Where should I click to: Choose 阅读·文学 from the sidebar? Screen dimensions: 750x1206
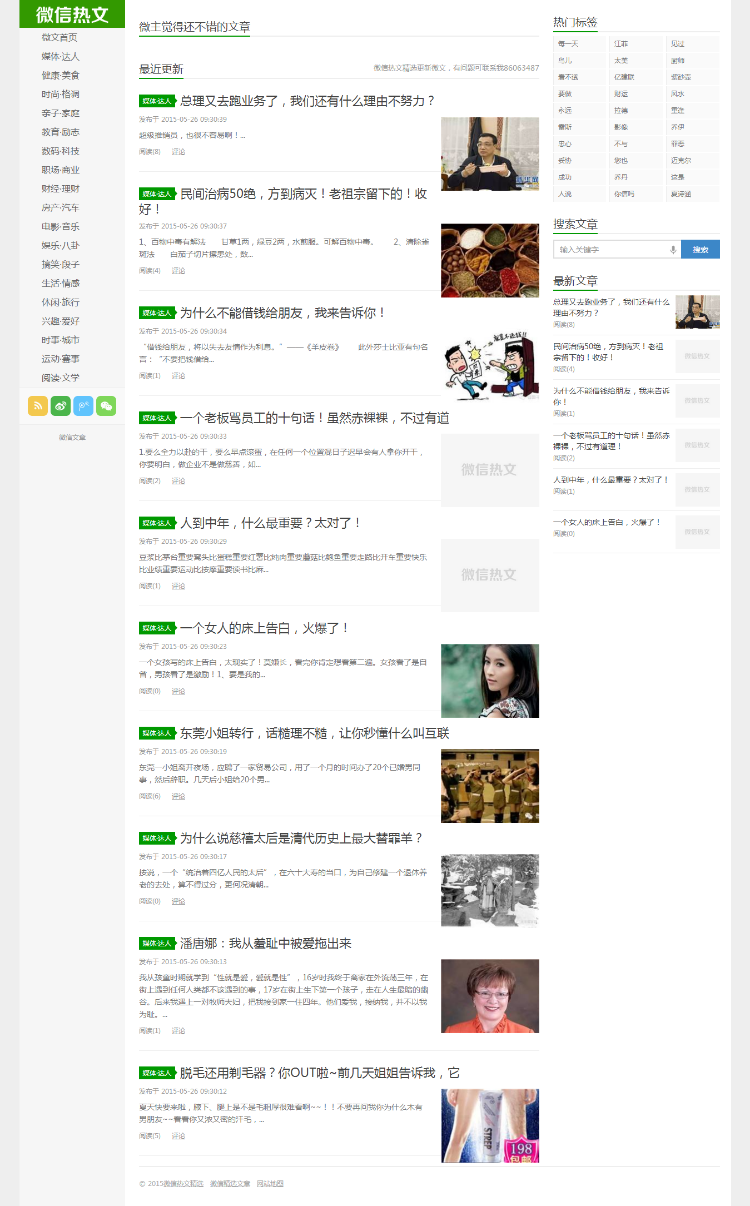pos(60,378)
